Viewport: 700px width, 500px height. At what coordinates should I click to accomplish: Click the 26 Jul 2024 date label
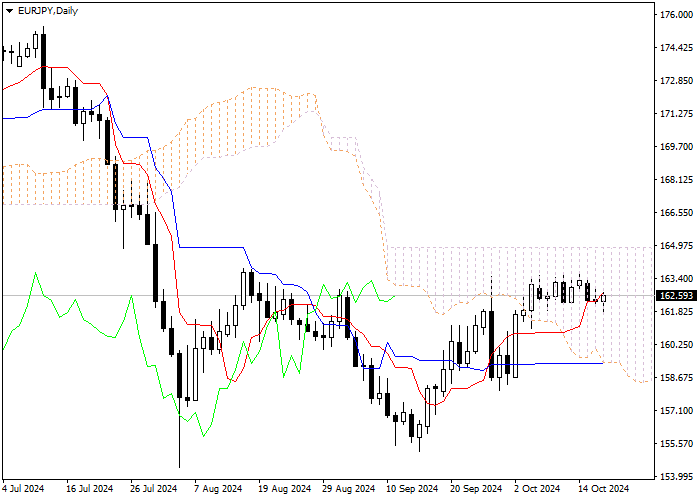pyautogui.click(x=154, y=489)
